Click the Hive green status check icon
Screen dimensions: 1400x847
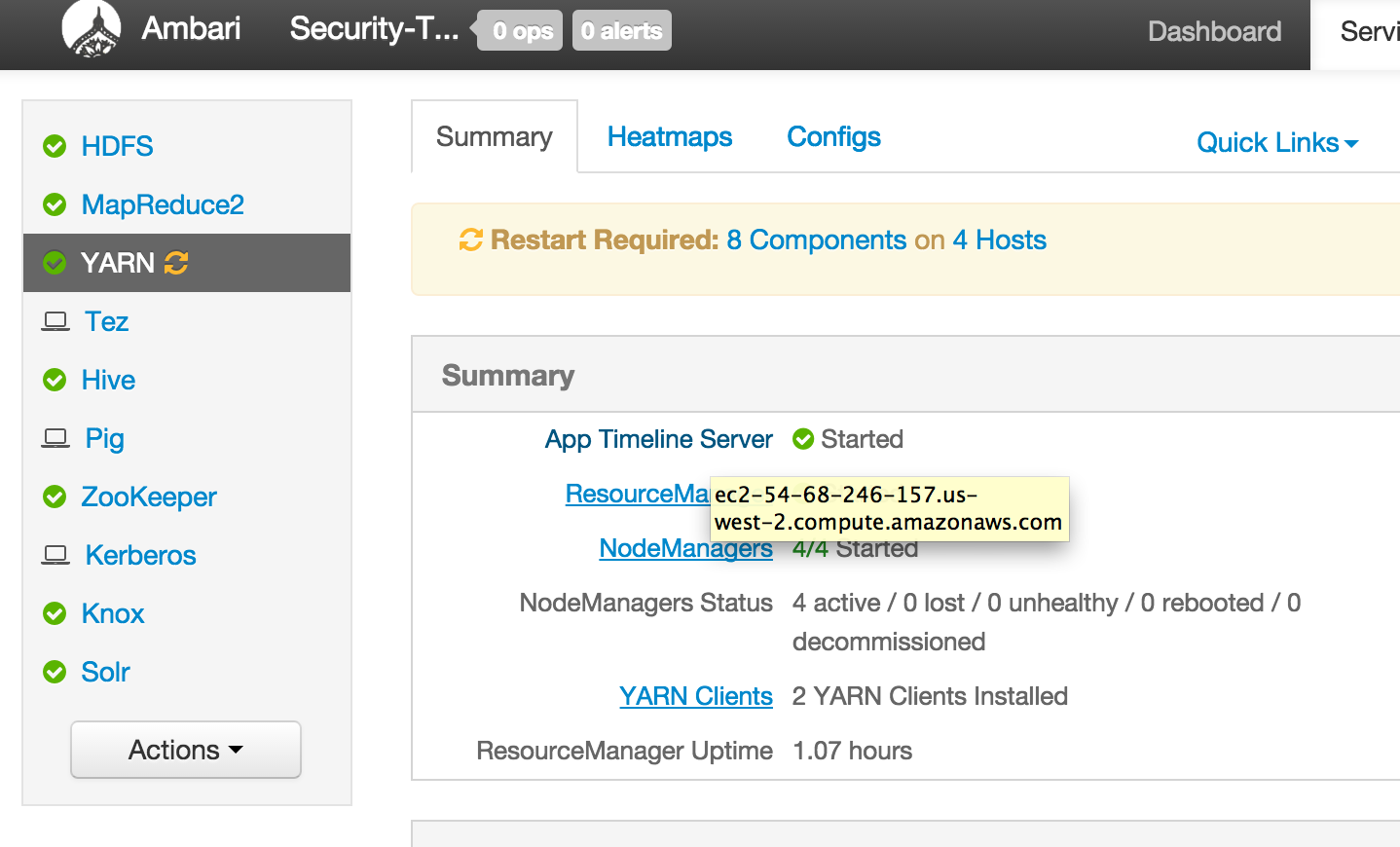[55, 380]
